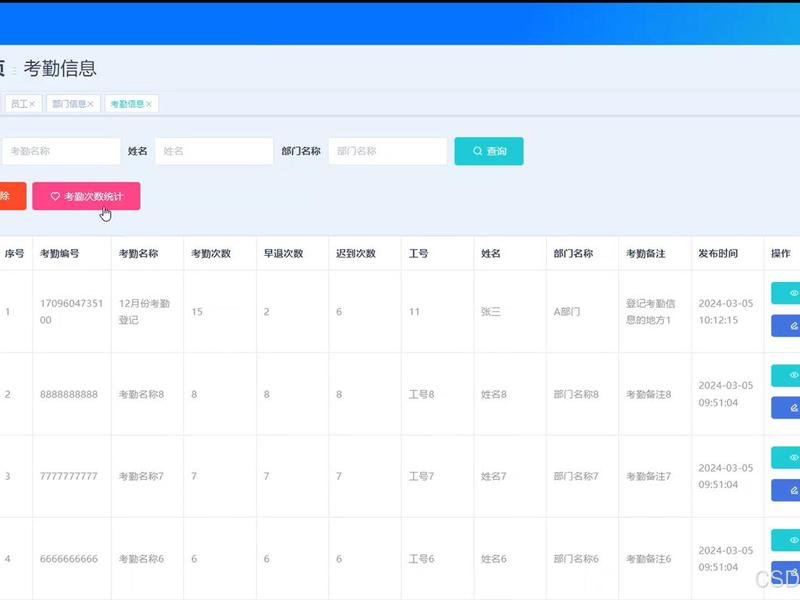The image size is (800, 600).
Task: Focus the 考勤名称 input field
Action: (61, 151)
